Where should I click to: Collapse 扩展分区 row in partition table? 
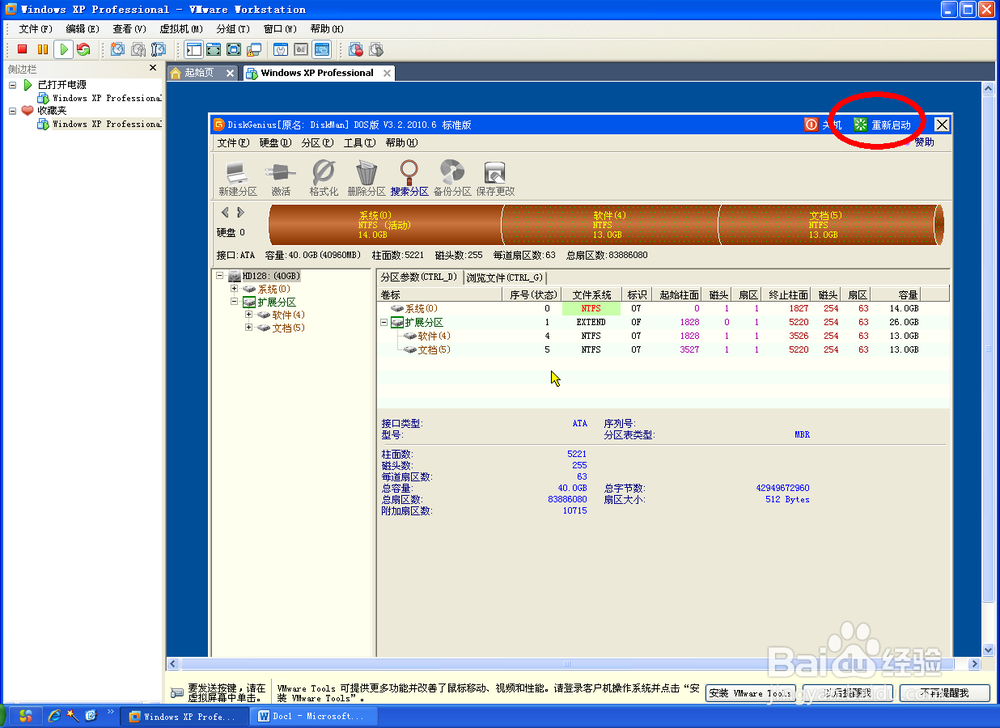pos(384,322)
